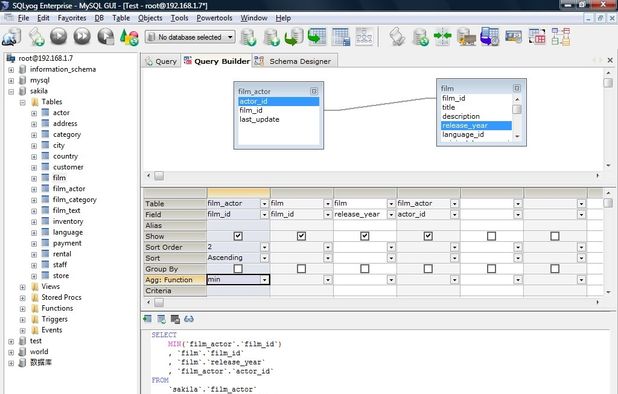Image resolution: width=618 pixels, height=394 pixels.
Task: Click the Execute All Queries double-arrow icon
Action: [82, 37]
